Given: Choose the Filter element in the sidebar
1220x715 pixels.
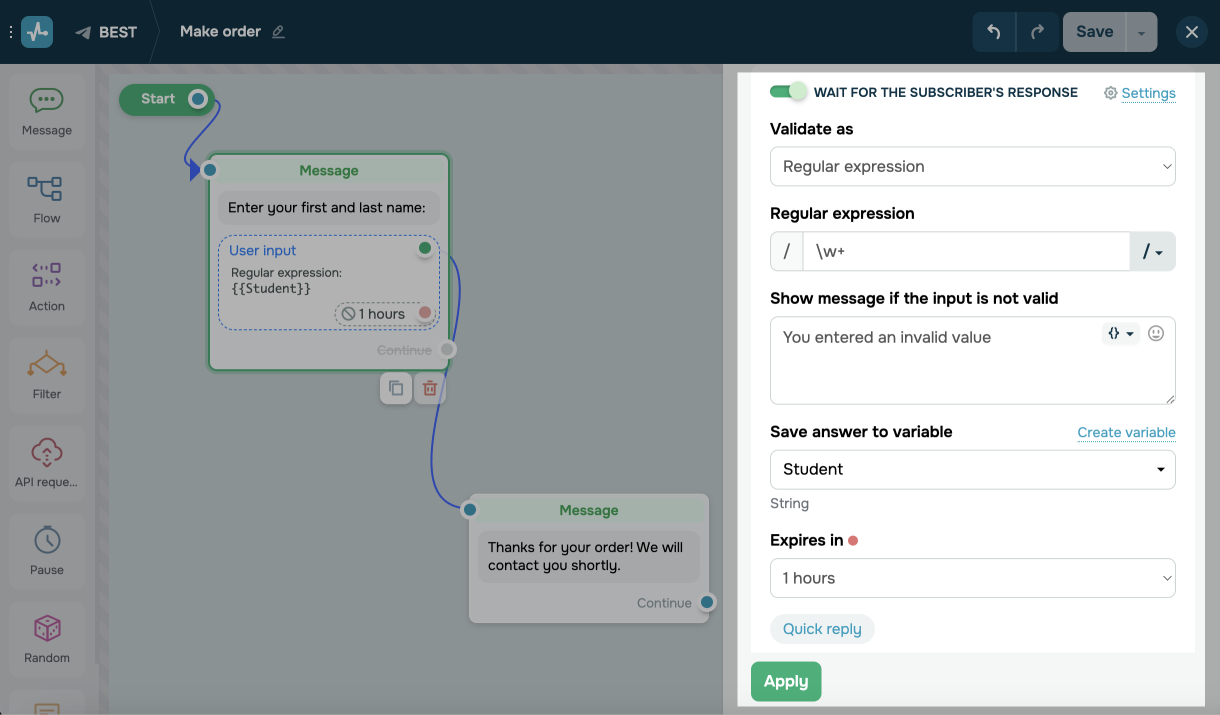Looking at the screenshot, I should coord(46,374).
